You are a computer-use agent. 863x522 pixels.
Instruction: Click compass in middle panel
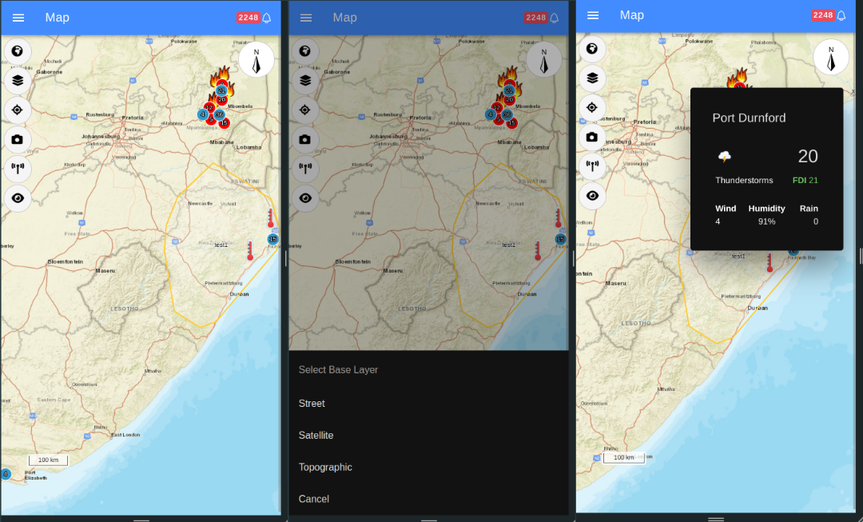click(544, 59)
